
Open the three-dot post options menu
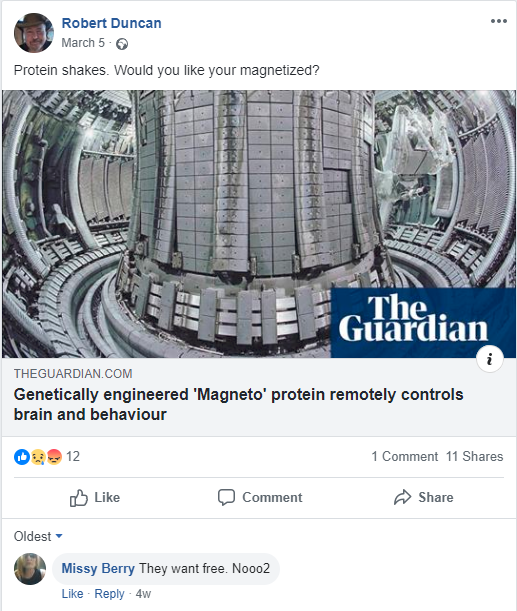tap(499, 21)
